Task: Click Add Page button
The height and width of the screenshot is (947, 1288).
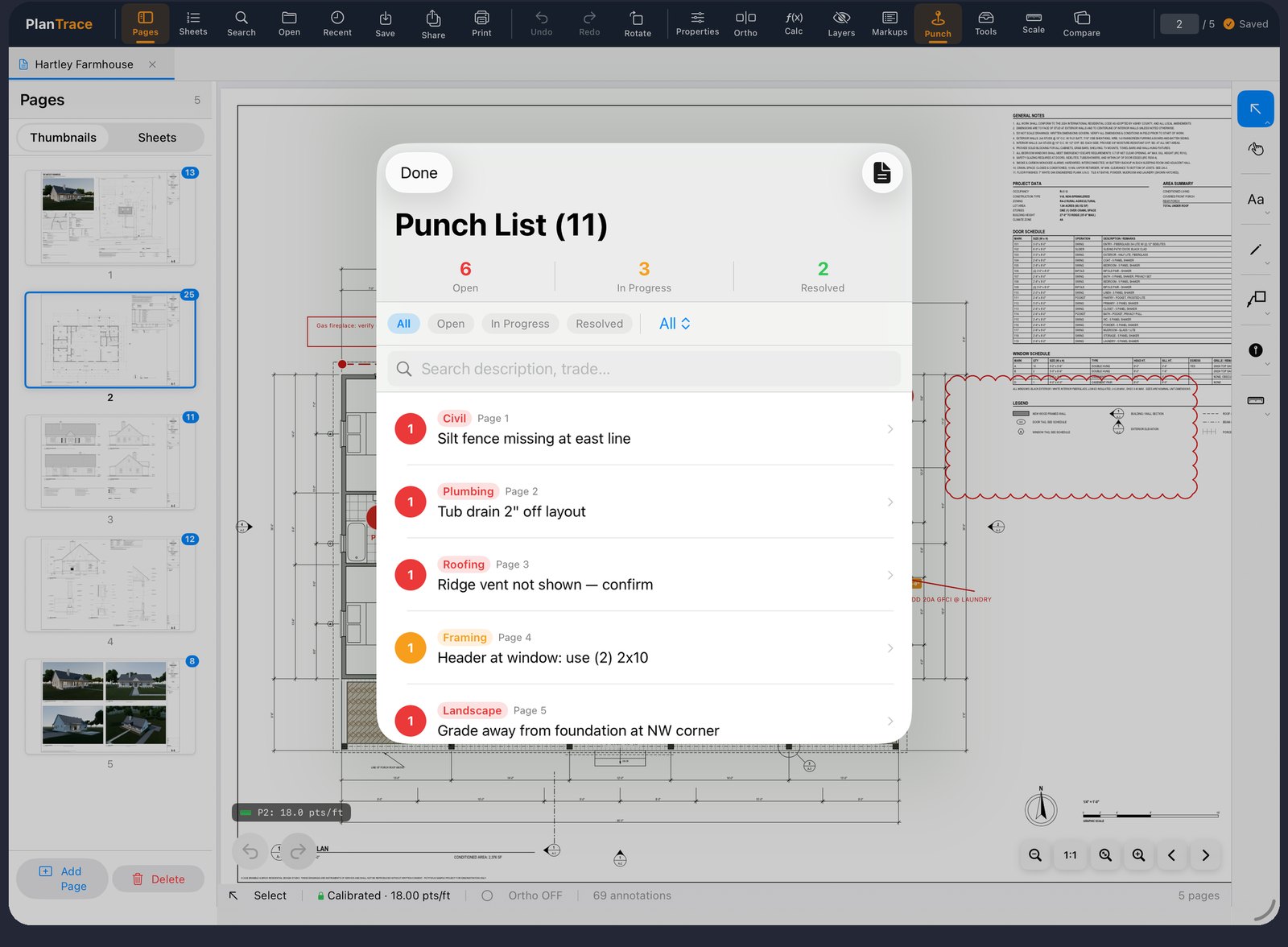Action: (x=61, y=879)
